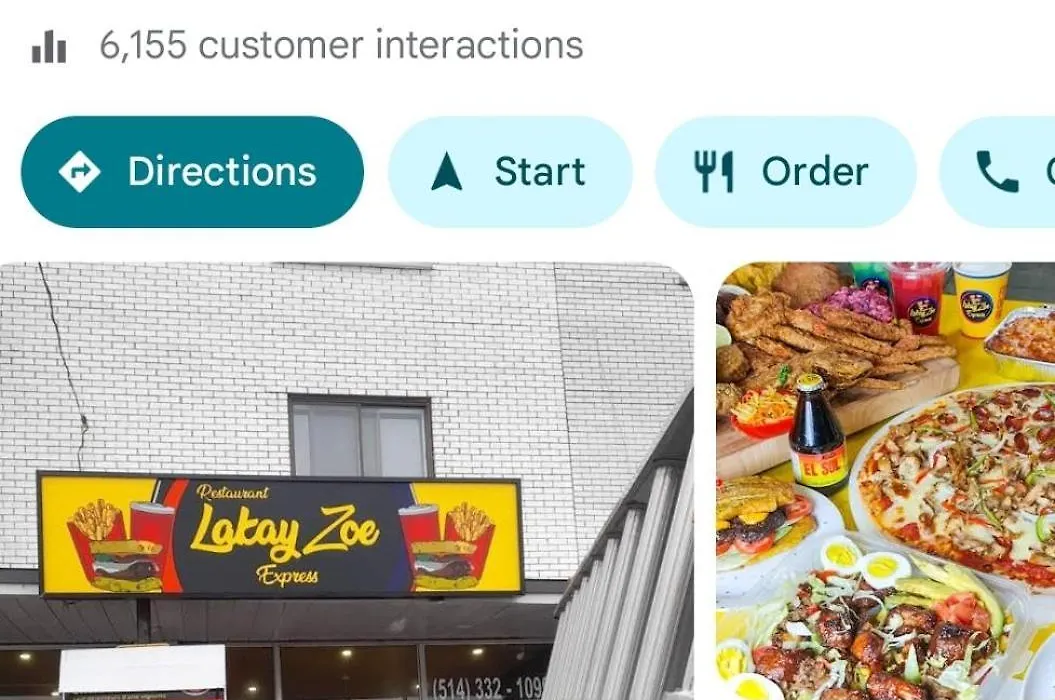Open the food platter photo
1055x700 pixels.
pos(885,481)
